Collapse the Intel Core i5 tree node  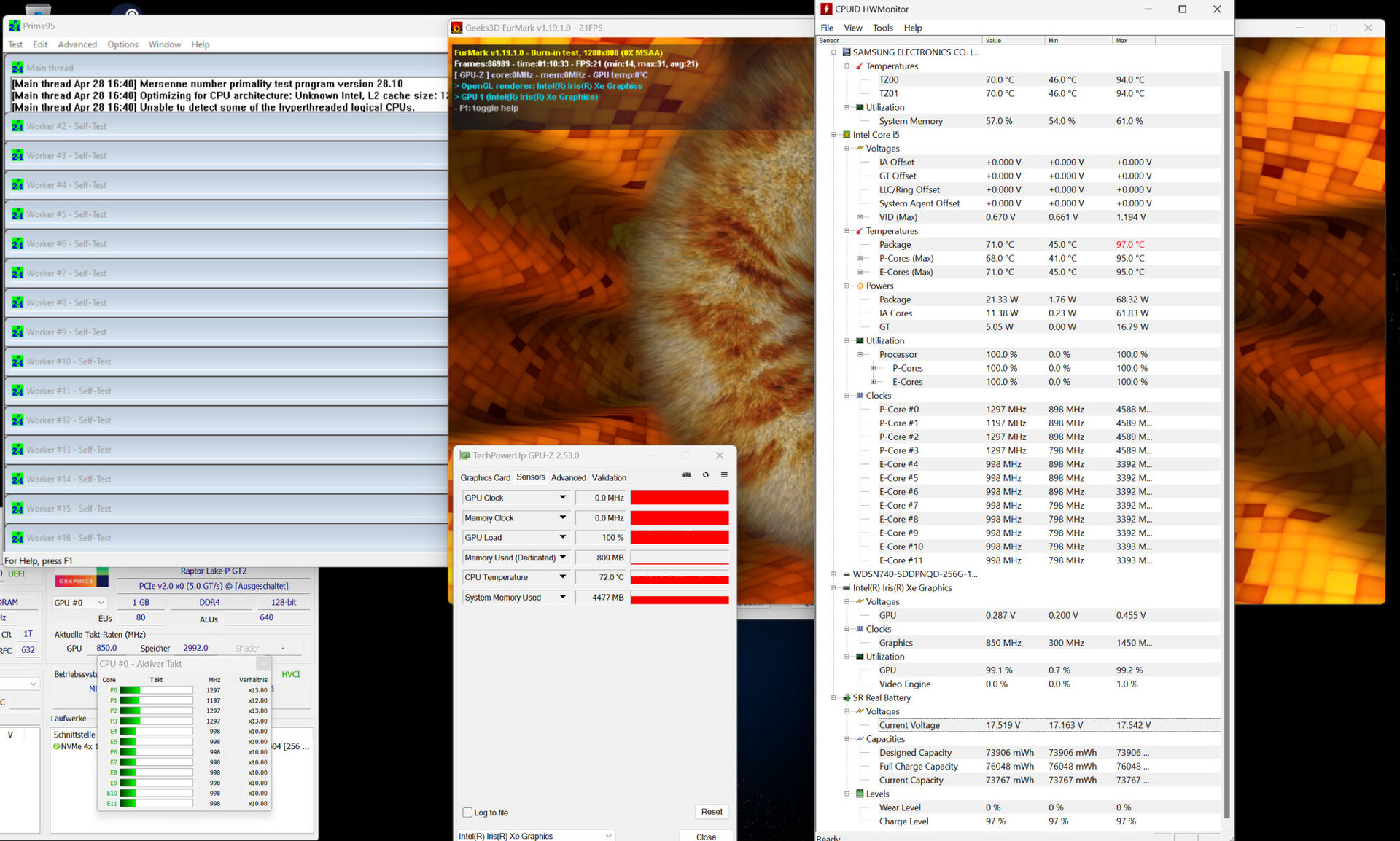[x=833, y=135]
